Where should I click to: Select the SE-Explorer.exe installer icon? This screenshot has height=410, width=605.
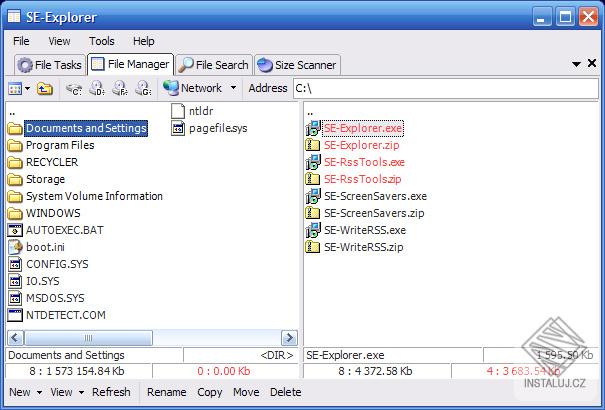pyautogui.click(x=313, y=128)
